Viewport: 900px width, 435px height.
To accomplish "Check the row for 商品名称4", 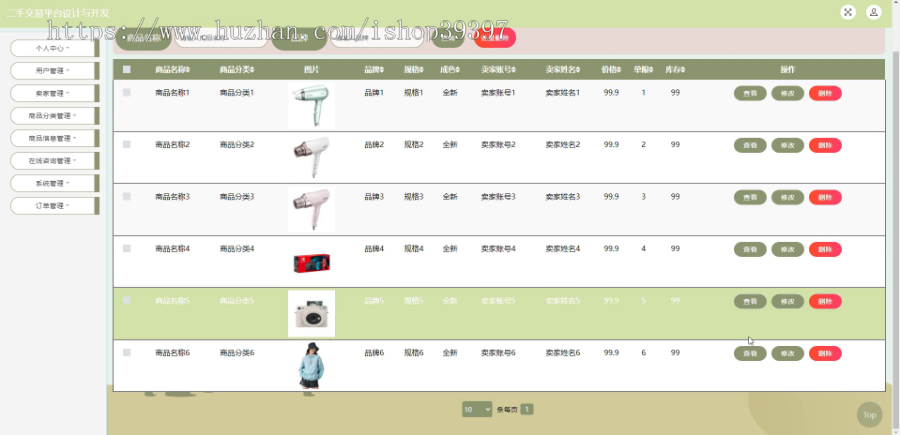I will click(x=127, y=248).
